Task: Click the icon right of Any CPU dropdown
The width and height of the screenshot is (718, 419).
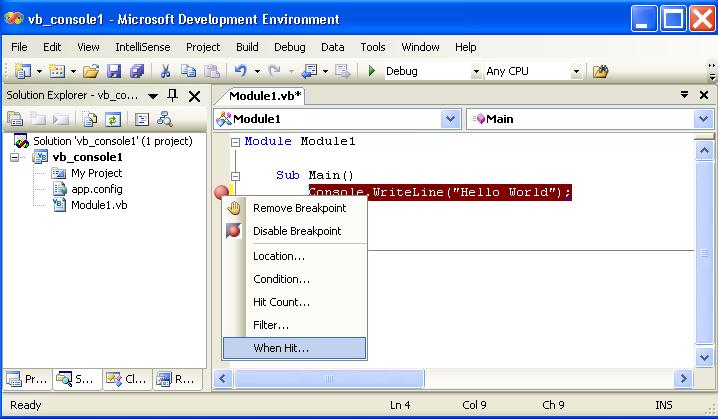Action: coord(600,71)
